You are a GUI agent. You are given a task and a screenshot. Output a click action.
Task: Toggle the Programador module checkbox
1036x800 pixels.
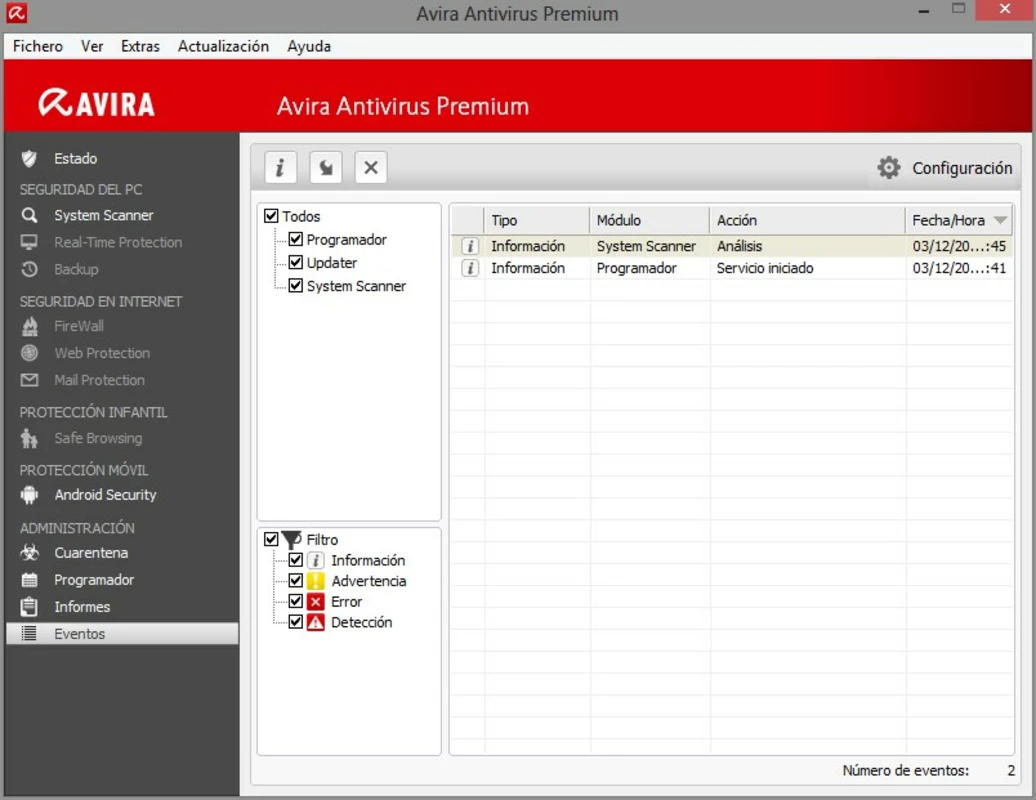coord(295,239)
